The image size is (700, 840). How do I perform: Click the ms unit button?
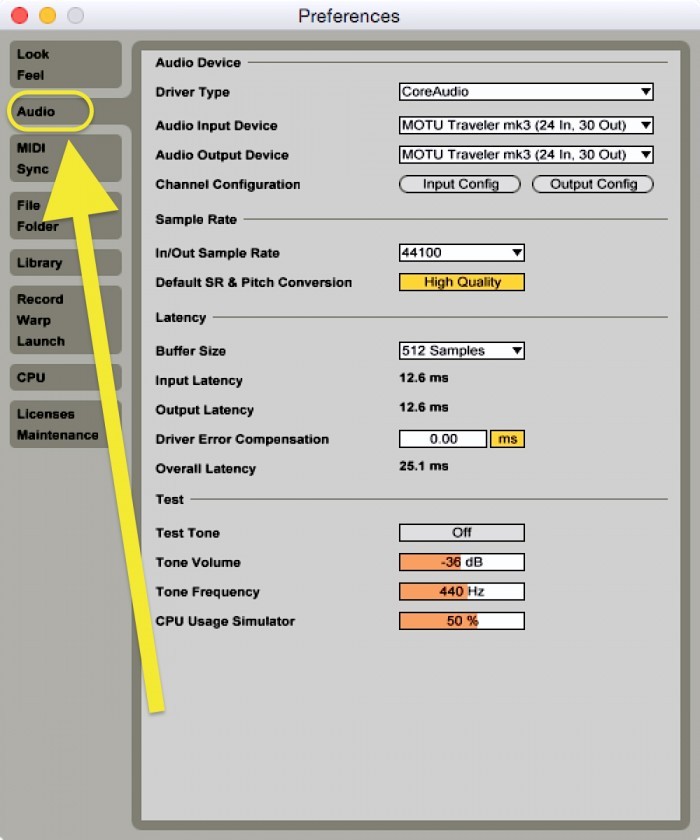point(507,439)
